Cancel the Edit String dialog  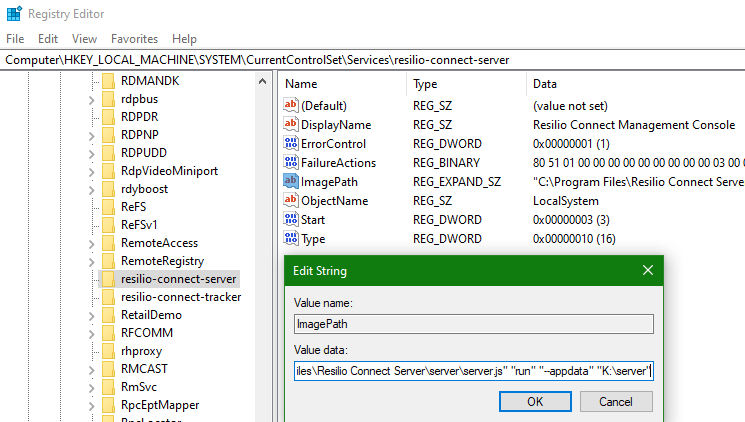click(616, 401)
